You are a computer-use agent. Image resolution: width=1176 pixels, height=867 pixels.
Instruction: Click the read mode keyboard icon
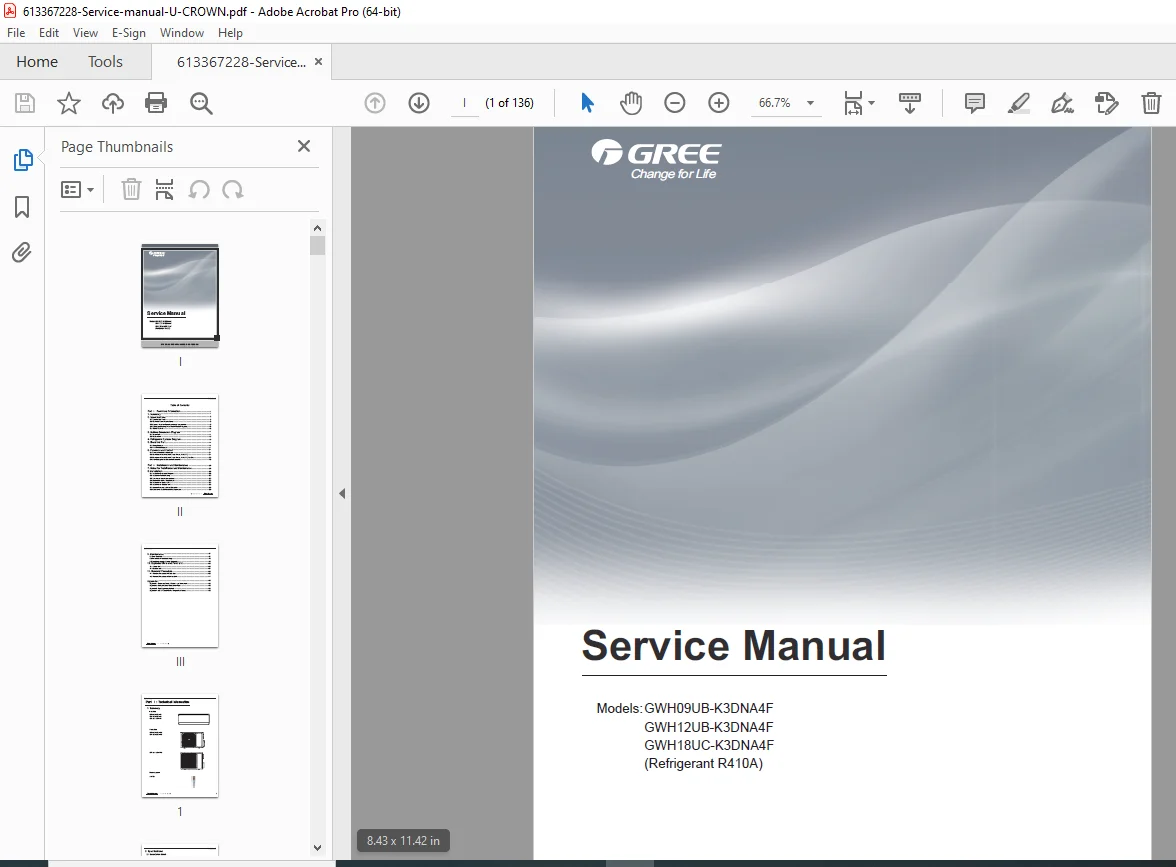pos(910,103)
